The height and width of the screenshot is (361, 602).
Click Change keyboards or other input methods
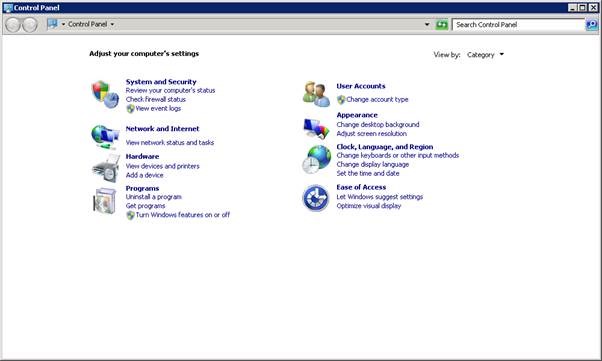click(x=397, y=156)
